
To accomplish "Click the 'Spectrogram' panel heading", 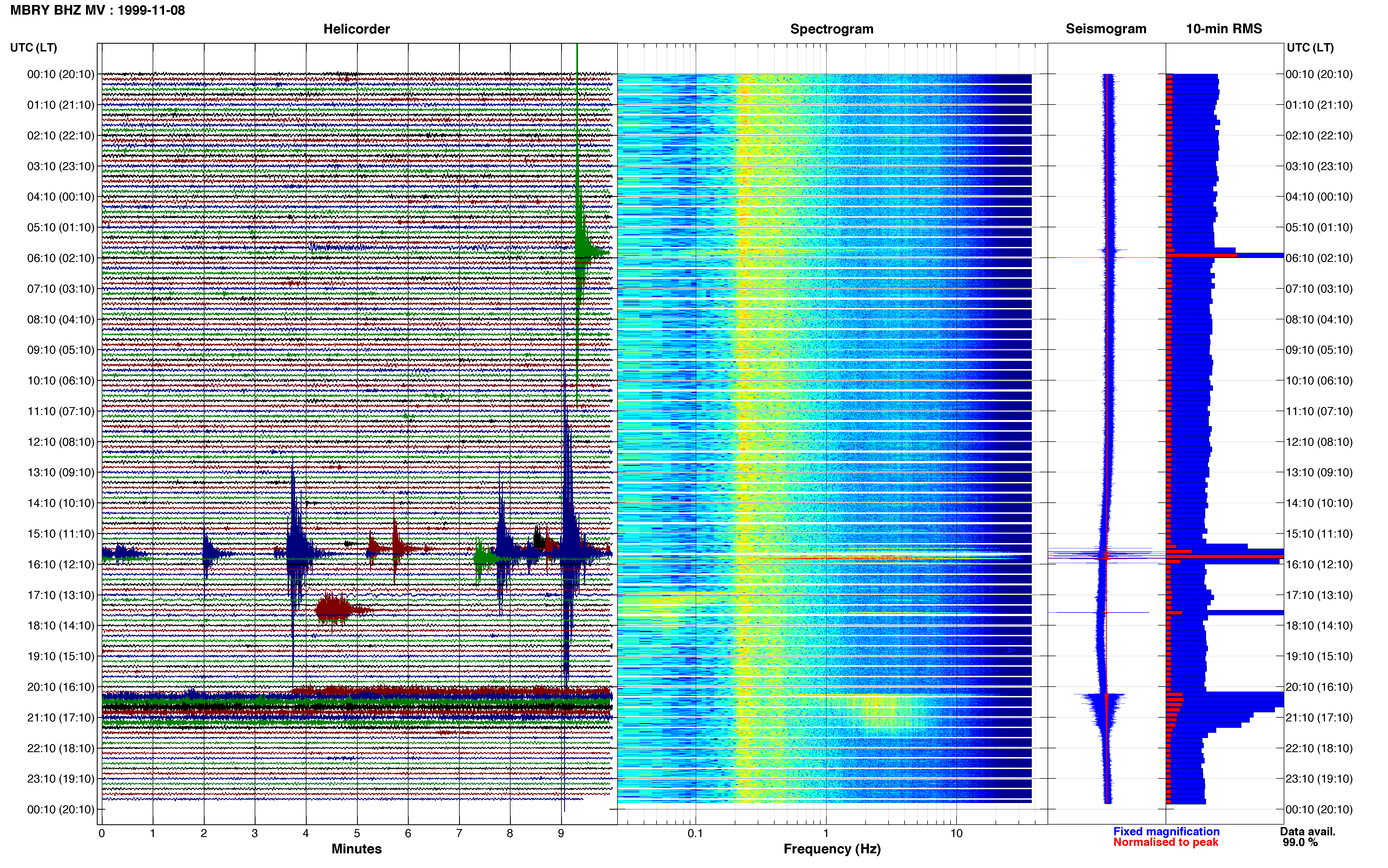I will (832, 29).
